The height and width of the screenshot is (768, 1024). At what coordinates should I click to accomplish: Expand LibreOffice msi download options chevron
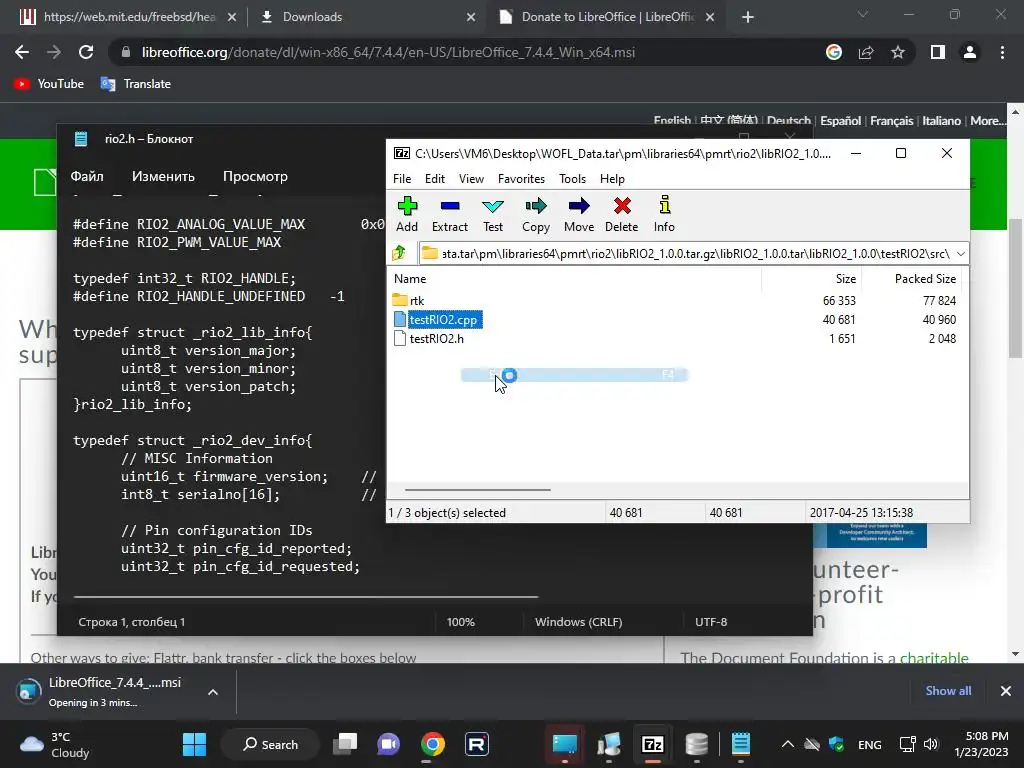click(x=213, y=692)
